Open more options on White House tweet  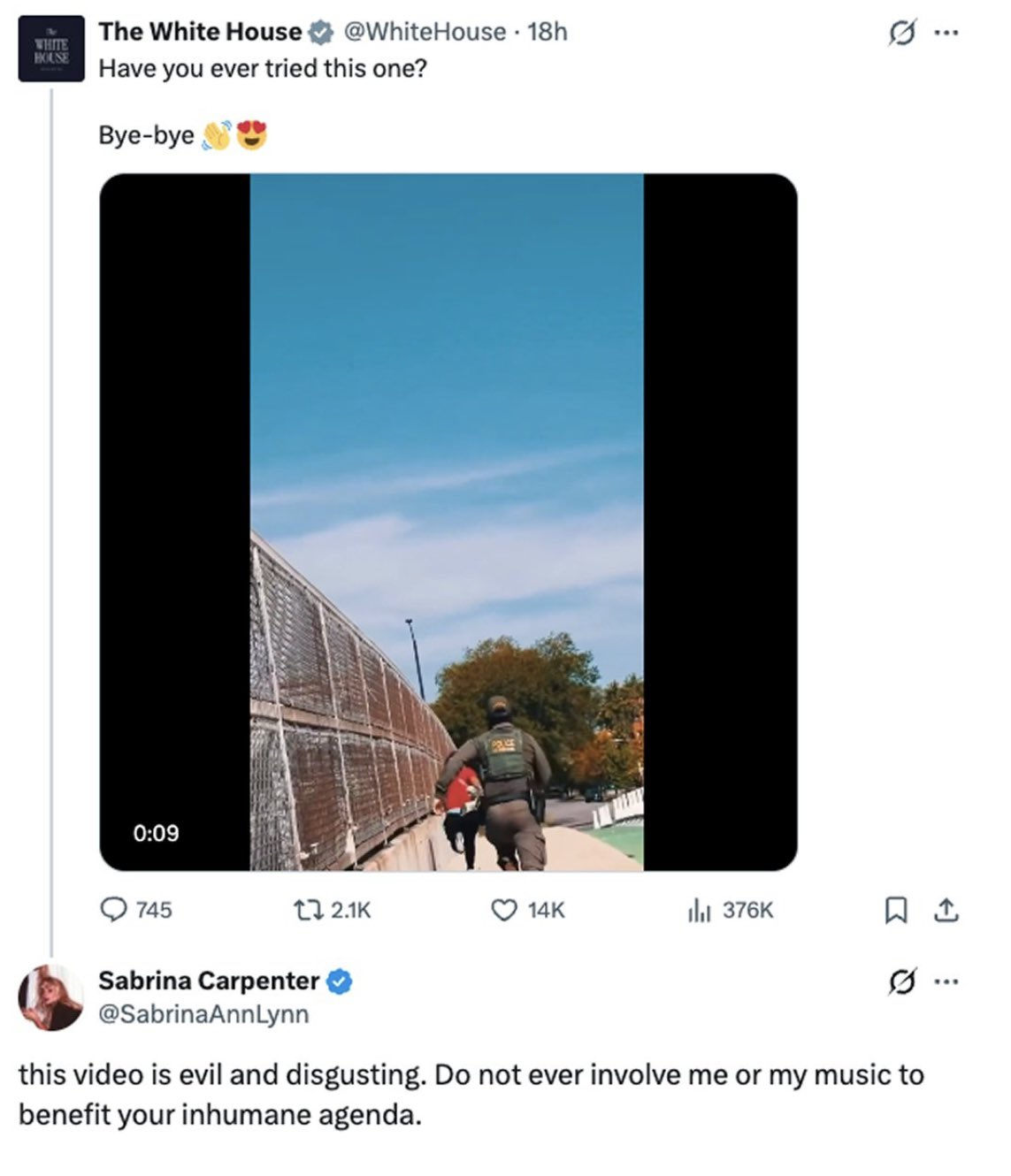pos(946,34)
